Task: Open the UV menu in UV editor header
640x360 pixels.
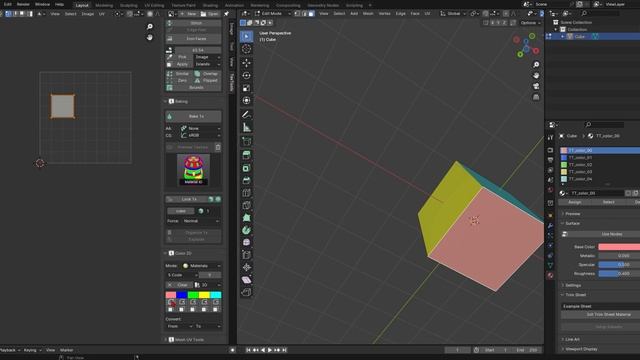Action: point(102,14)
